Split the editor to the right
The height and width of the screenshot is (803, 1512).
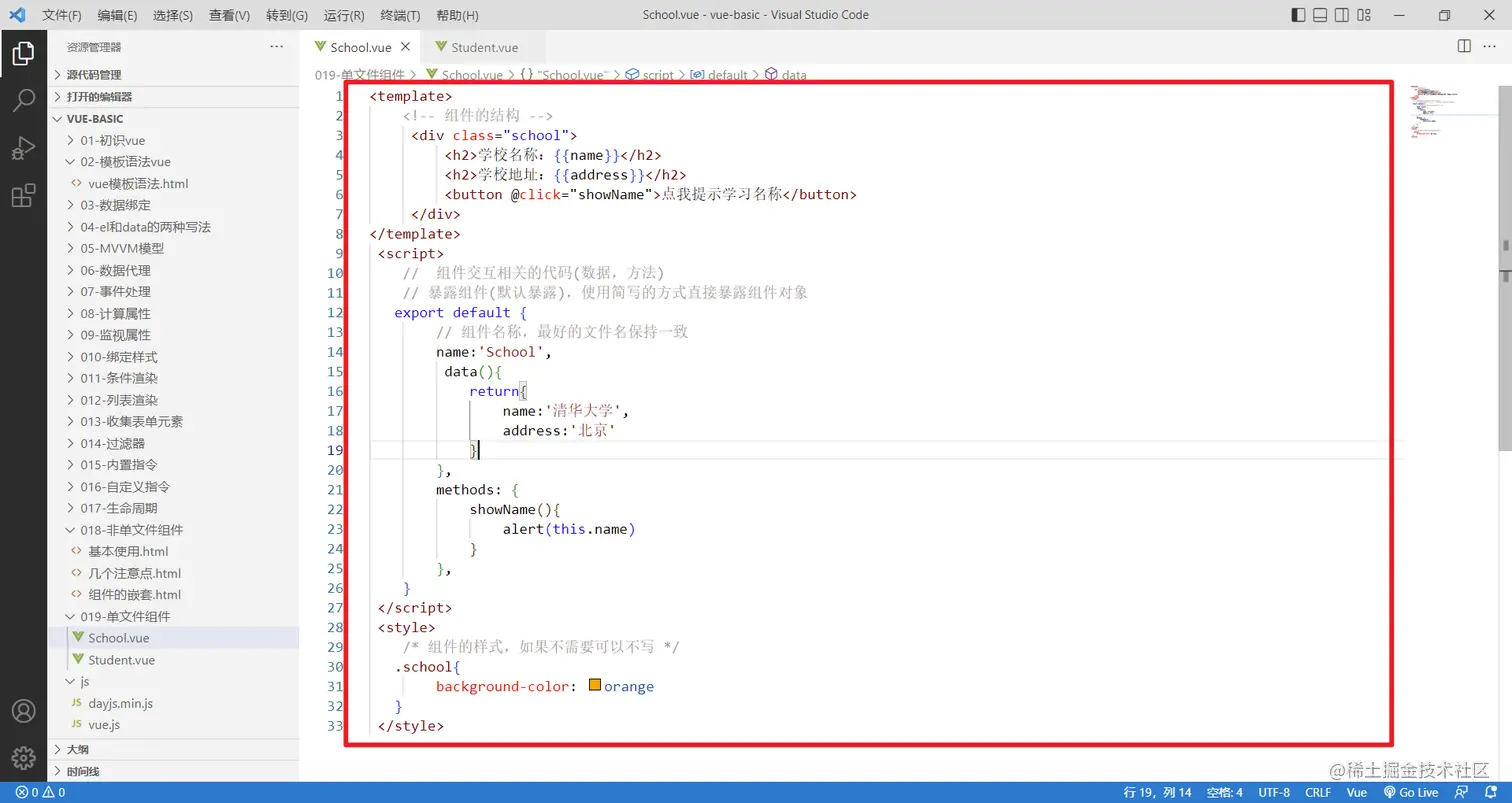tap(1464, 46)
